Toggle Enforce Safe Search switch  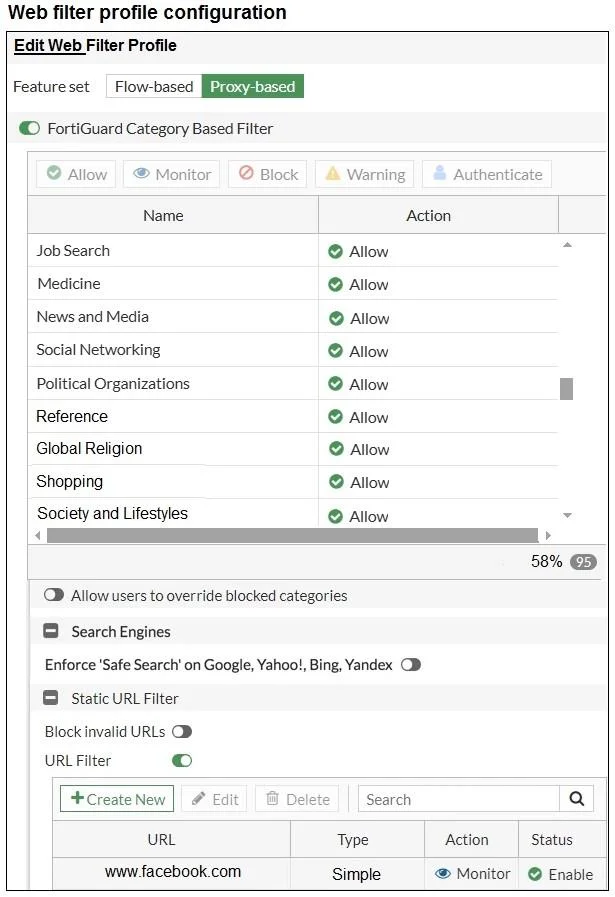pyautogui.click(x=411, y=665)
